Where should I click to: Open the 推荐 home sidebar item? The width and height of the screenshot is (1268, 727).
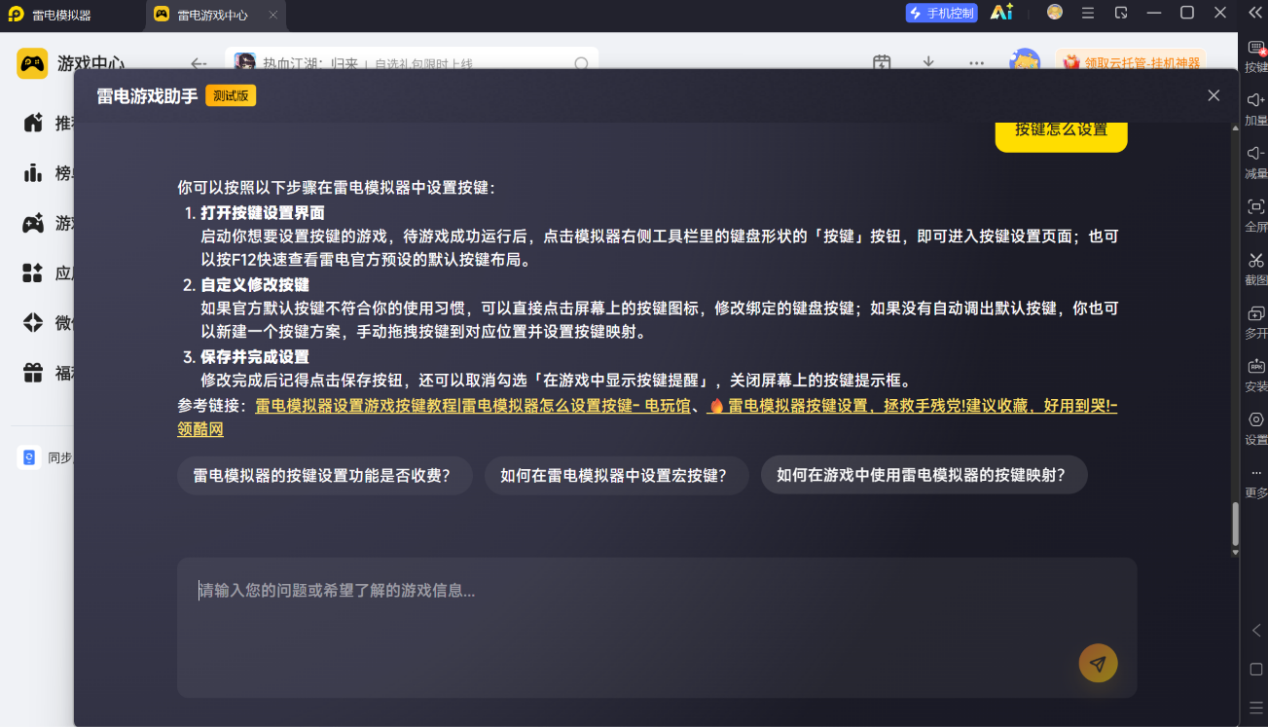click(x=47, y=123)
